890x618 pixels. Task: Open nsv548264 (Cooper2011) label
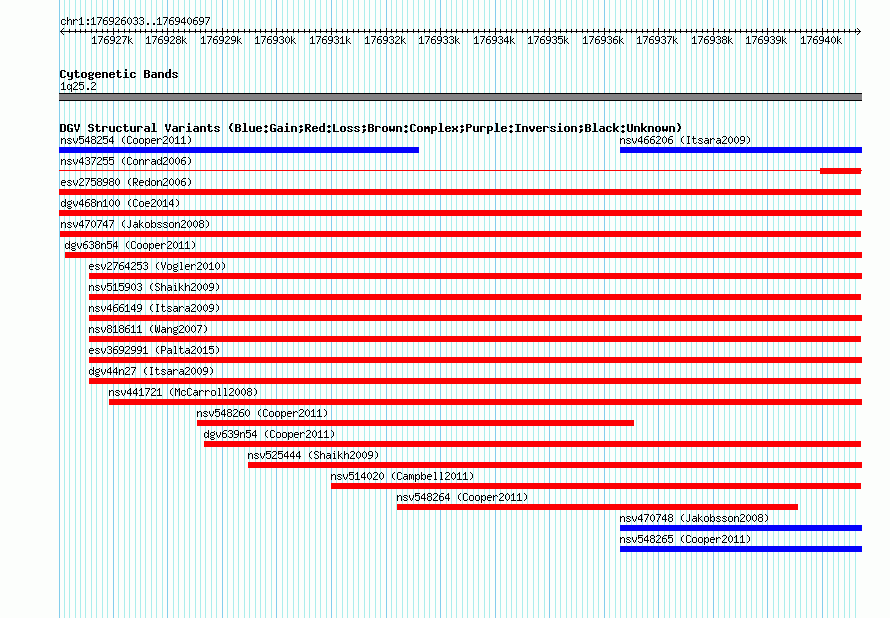pos(462,497)
